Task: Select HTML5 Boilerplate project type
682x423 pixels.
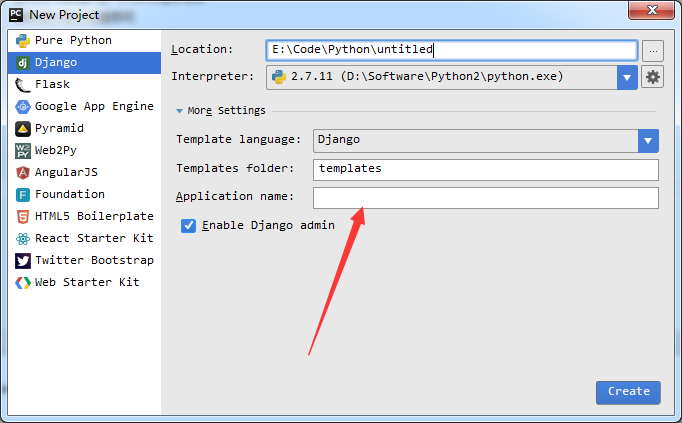Action: [84, 216]
